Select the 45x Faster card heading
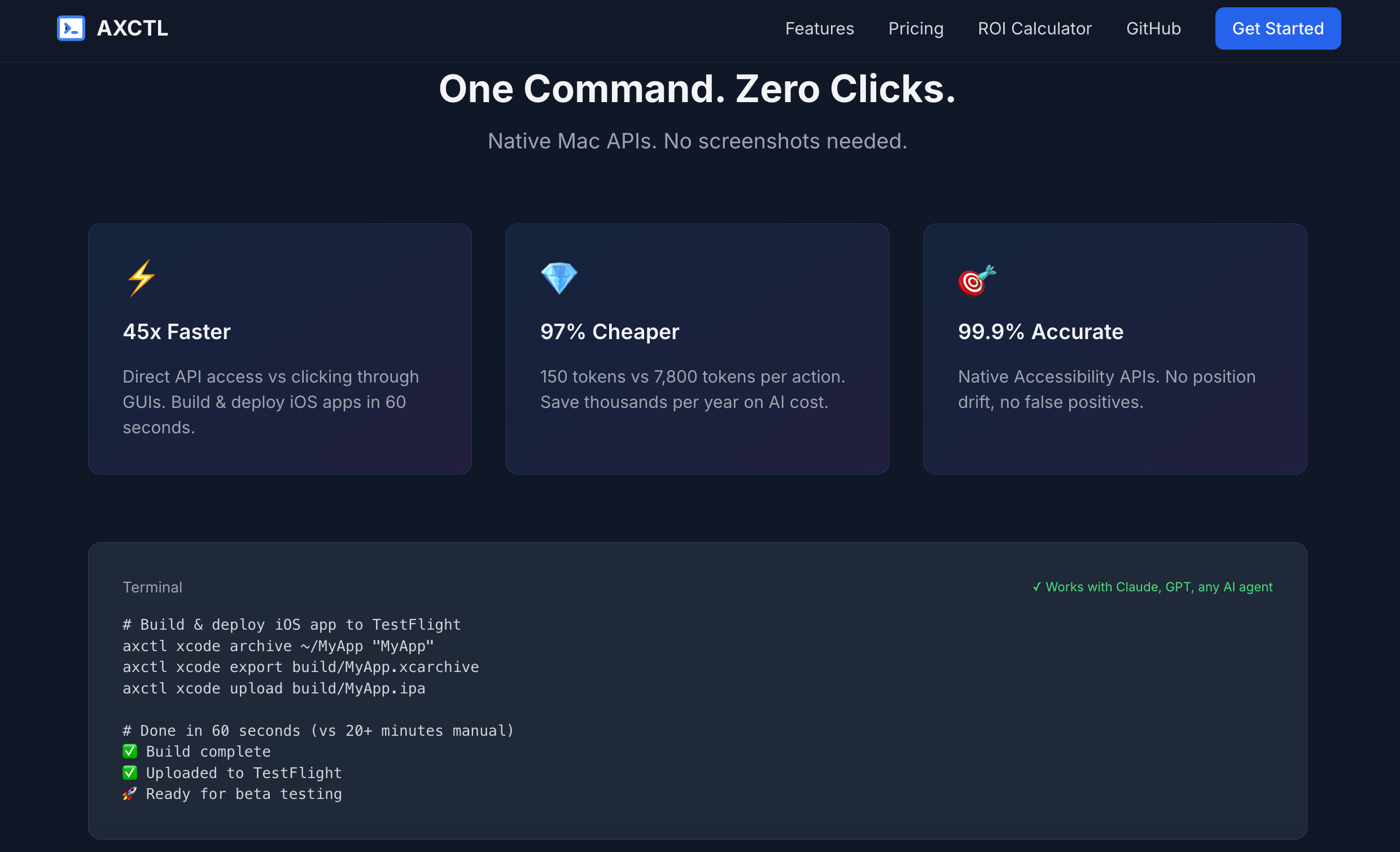This screenshot has width=1400, height=852. [177, 332]
